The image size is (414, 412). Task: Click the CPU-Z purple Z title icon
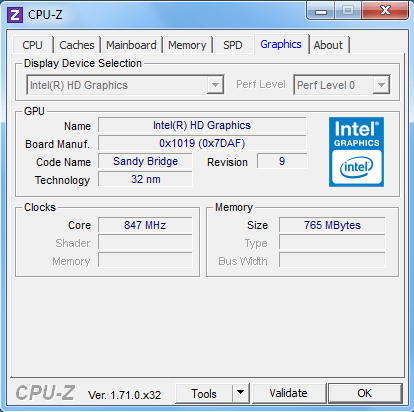15,15
